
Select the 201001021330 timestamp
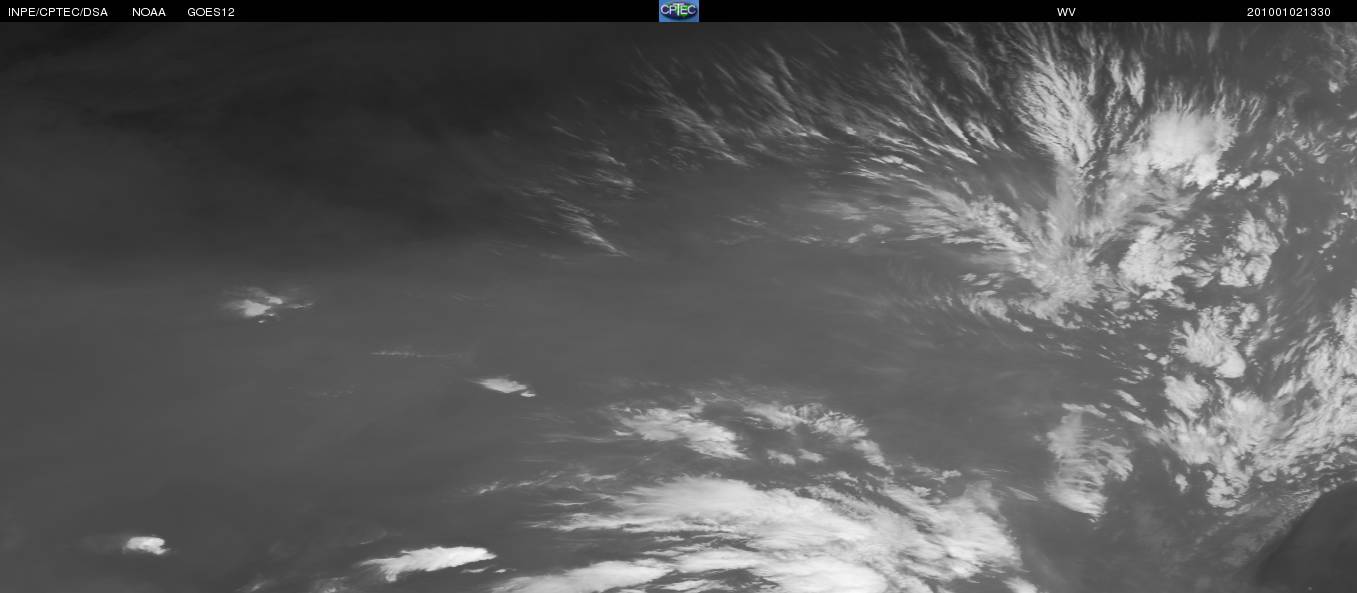click(1289, 12)
